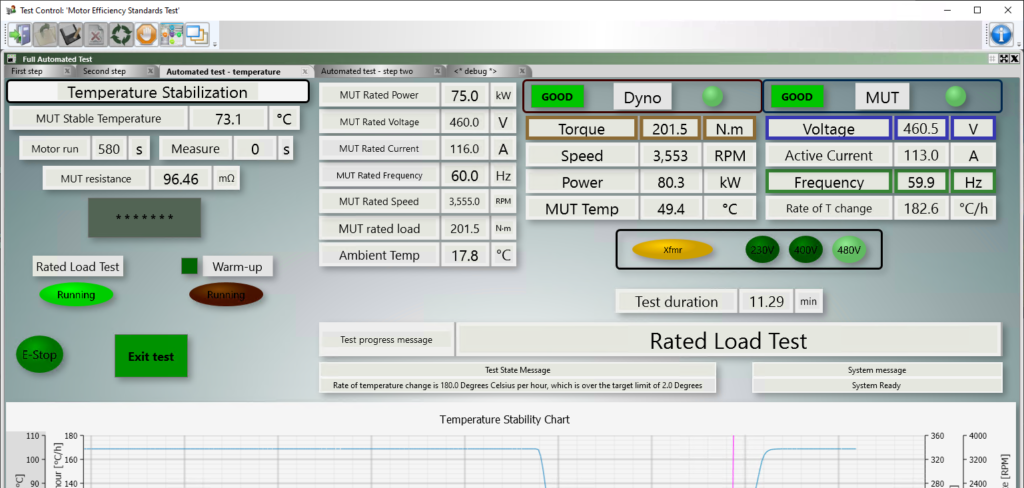The width and height of the screenshot is (1024, 488).
Task: Switch to the First step tab
Action: tap(28, 72)
